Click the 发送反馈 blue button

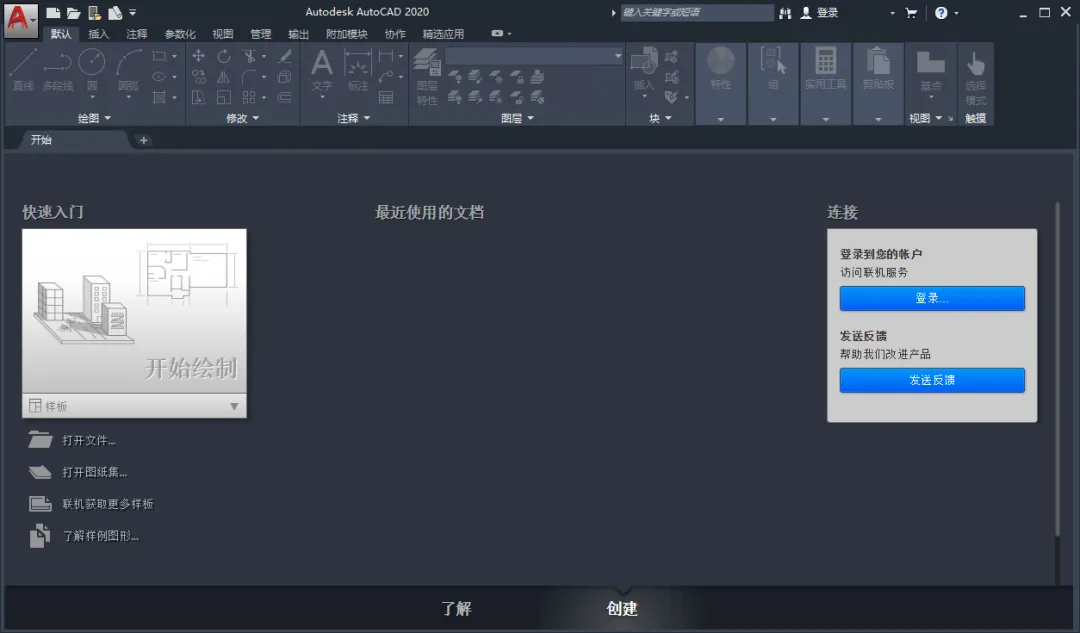pos(932,380)
